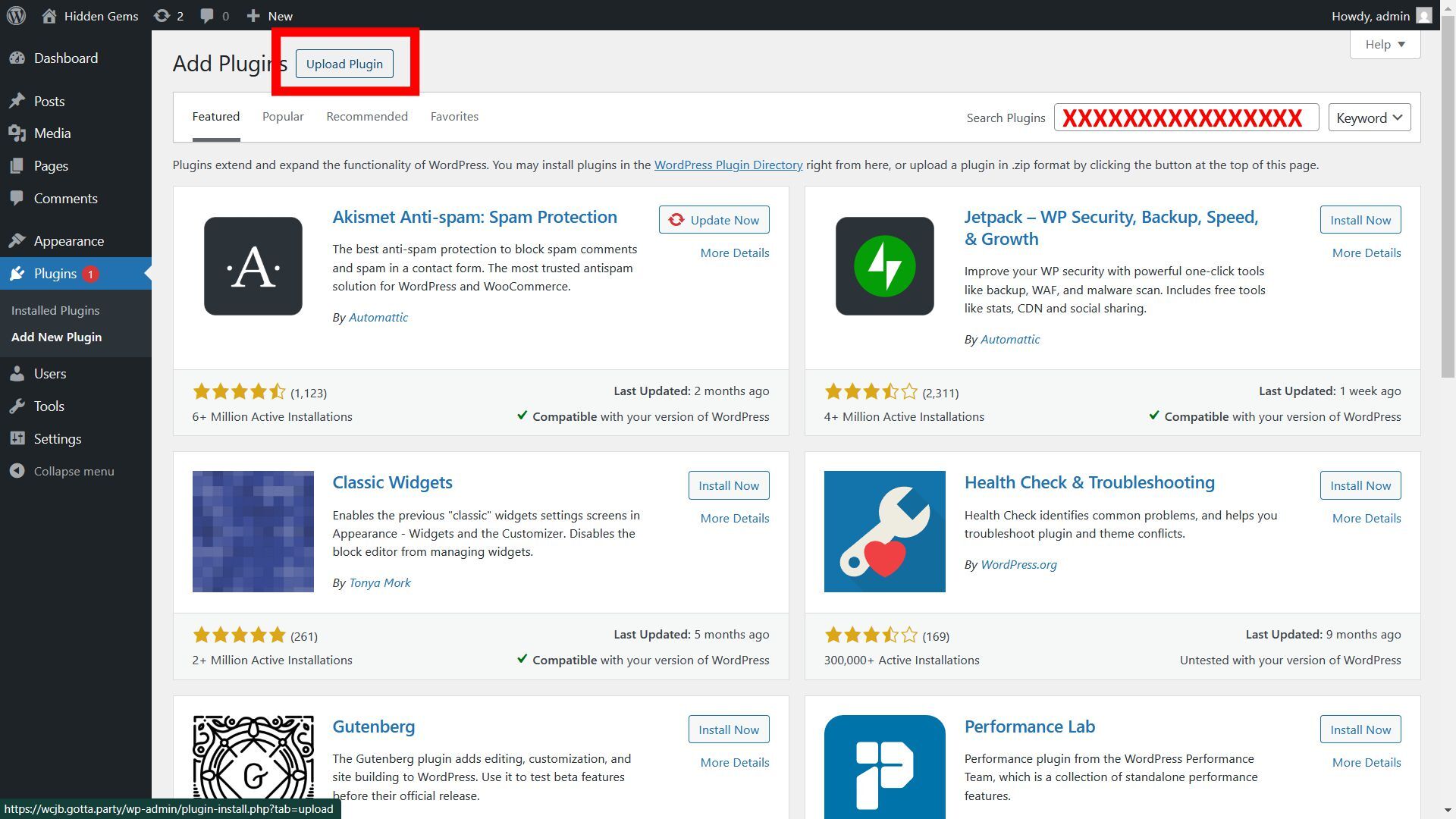Expand the Help panel
1456x819 pixels.
coord(1385,45)
